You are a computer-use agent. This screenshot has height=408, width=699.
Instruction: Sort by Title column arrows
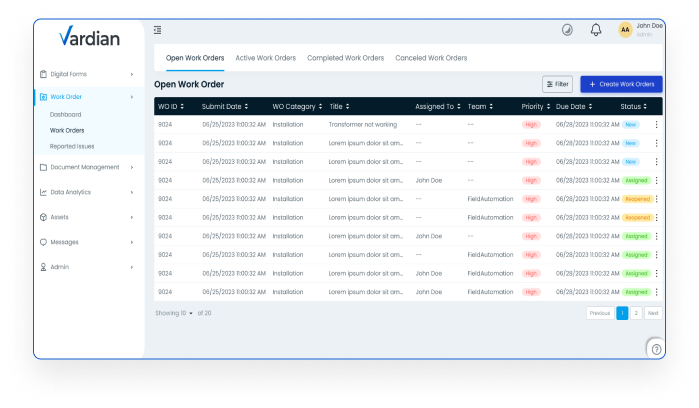(347, 107)
